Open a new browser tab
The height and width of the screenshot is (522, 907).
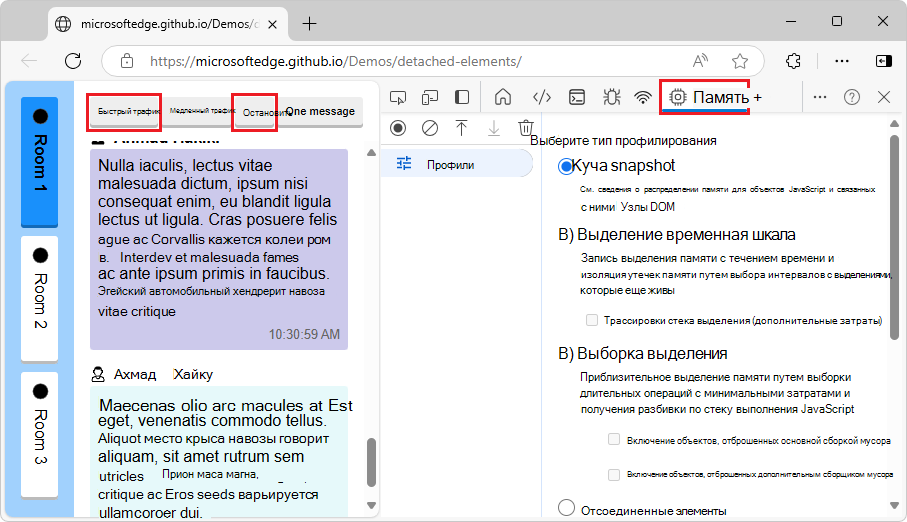tap(309, 24)
